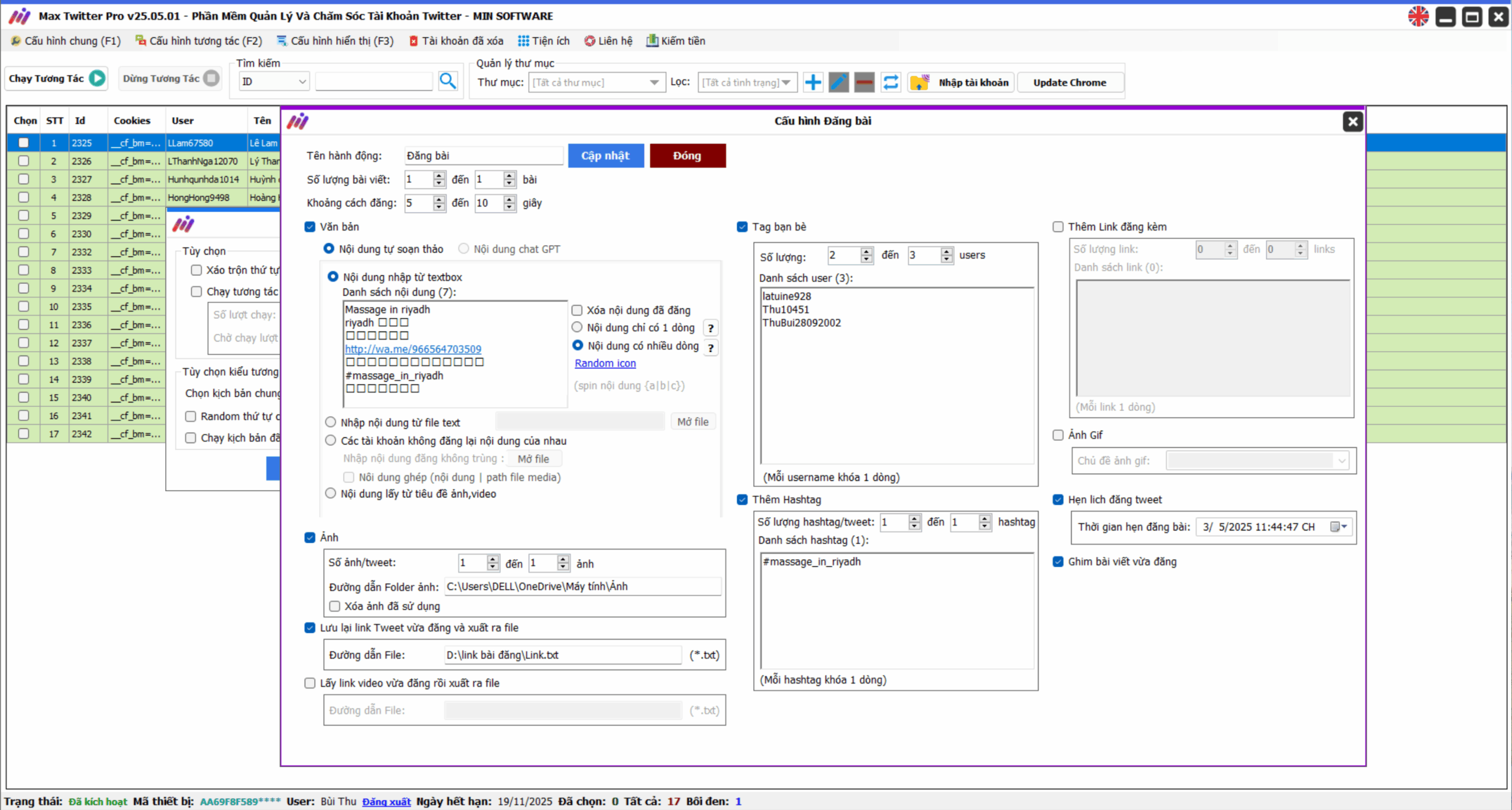Delete folder with red minus icon
Viewport: 1512px width, 810px height.
point(864,82)
